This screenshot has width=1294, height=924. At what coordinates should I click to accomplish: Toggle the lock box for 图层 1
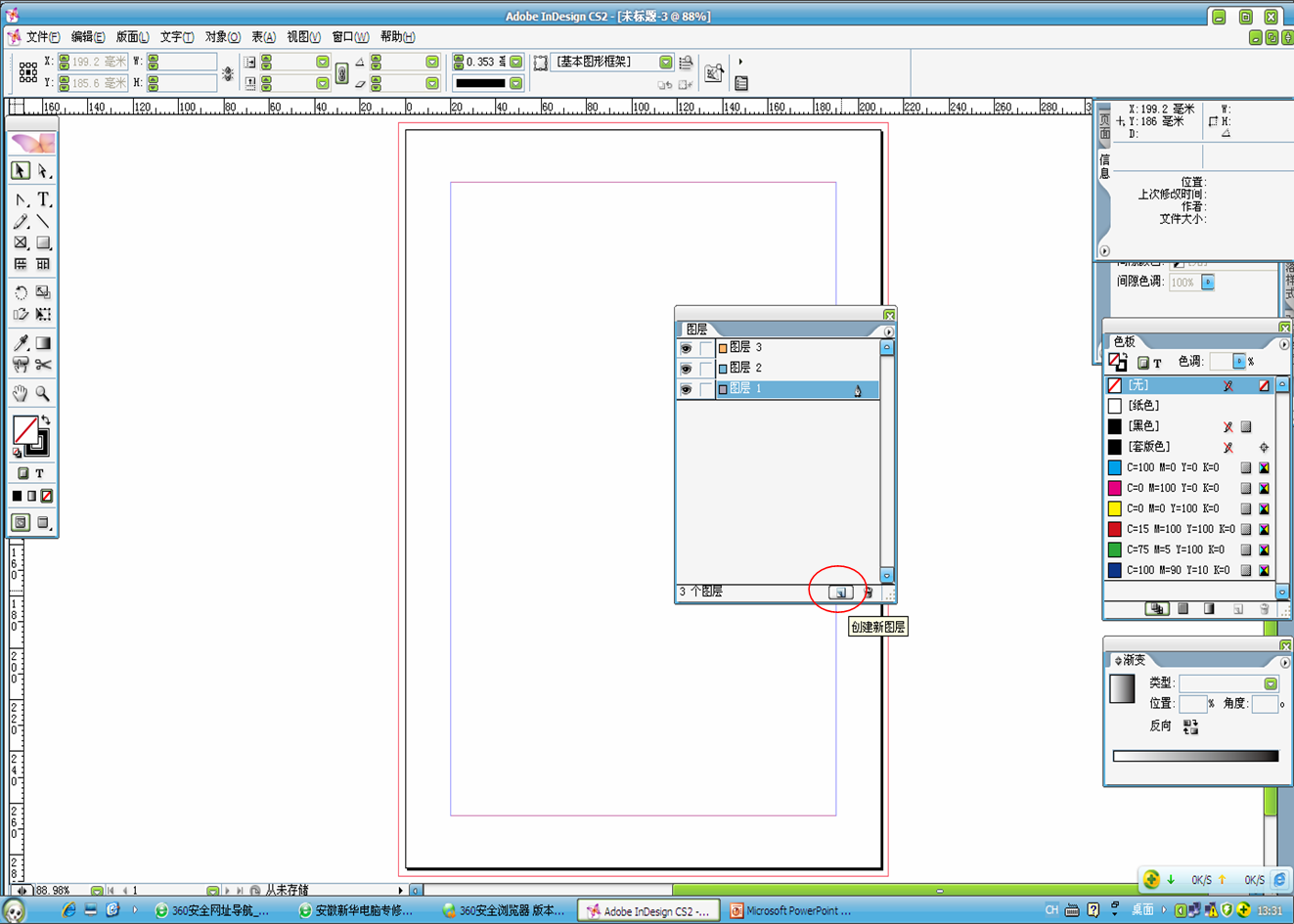(705, 389)
